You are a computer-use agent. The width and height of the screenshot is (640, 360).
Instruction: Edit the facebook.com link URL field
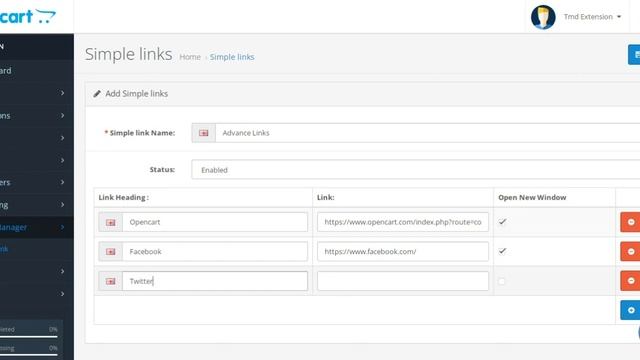tap(403, 252)
